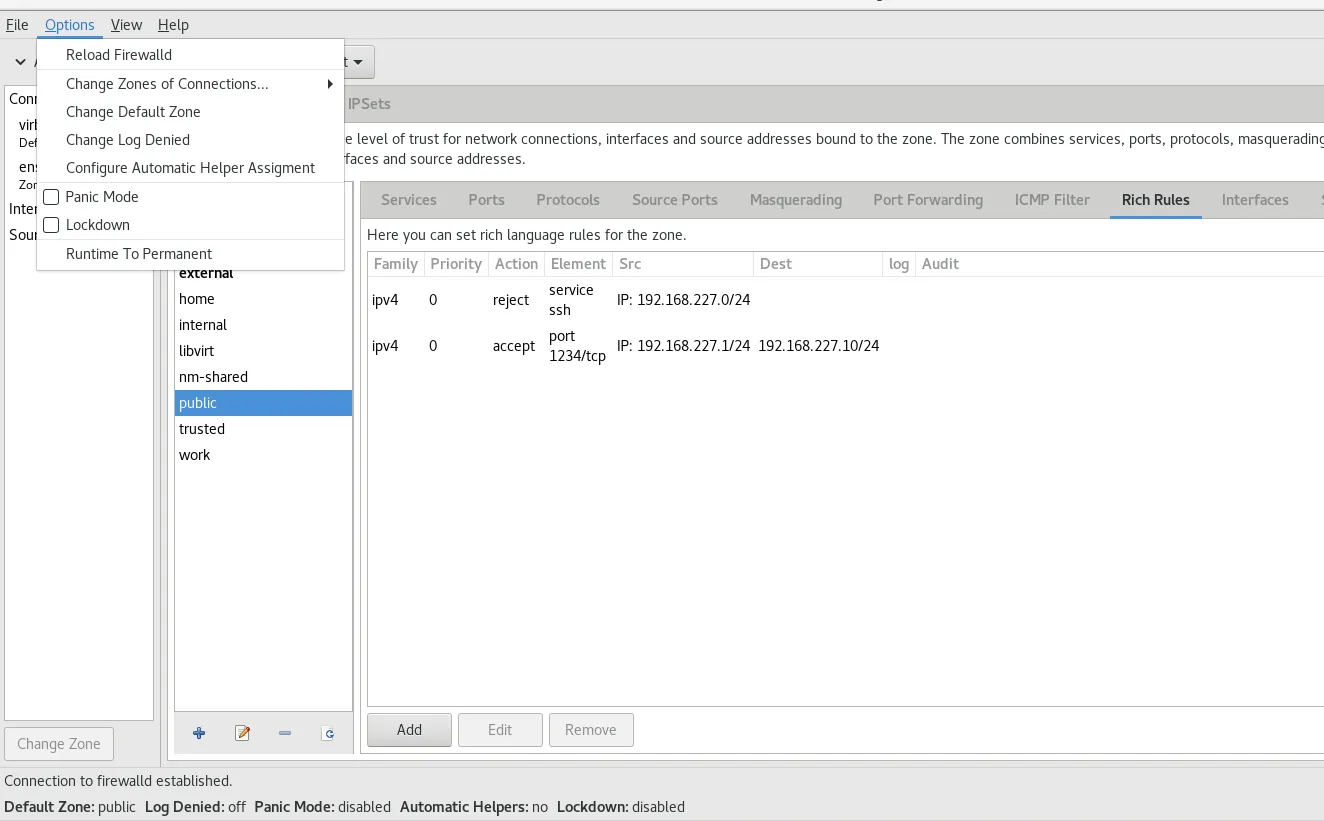Click the Audit column header
This screenshot has height=821, width=1324.
click(x=940, y=264)
